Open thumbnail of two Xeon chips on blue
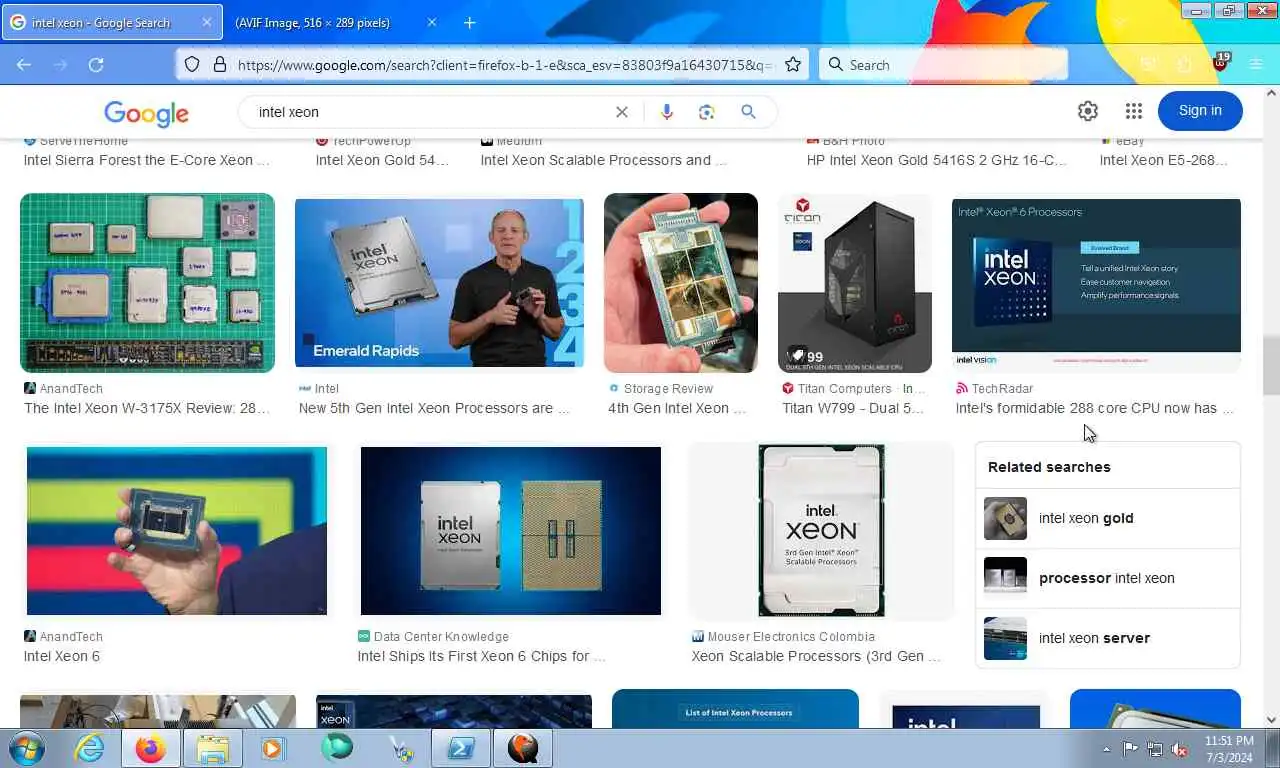 click(x=511, y=531)
